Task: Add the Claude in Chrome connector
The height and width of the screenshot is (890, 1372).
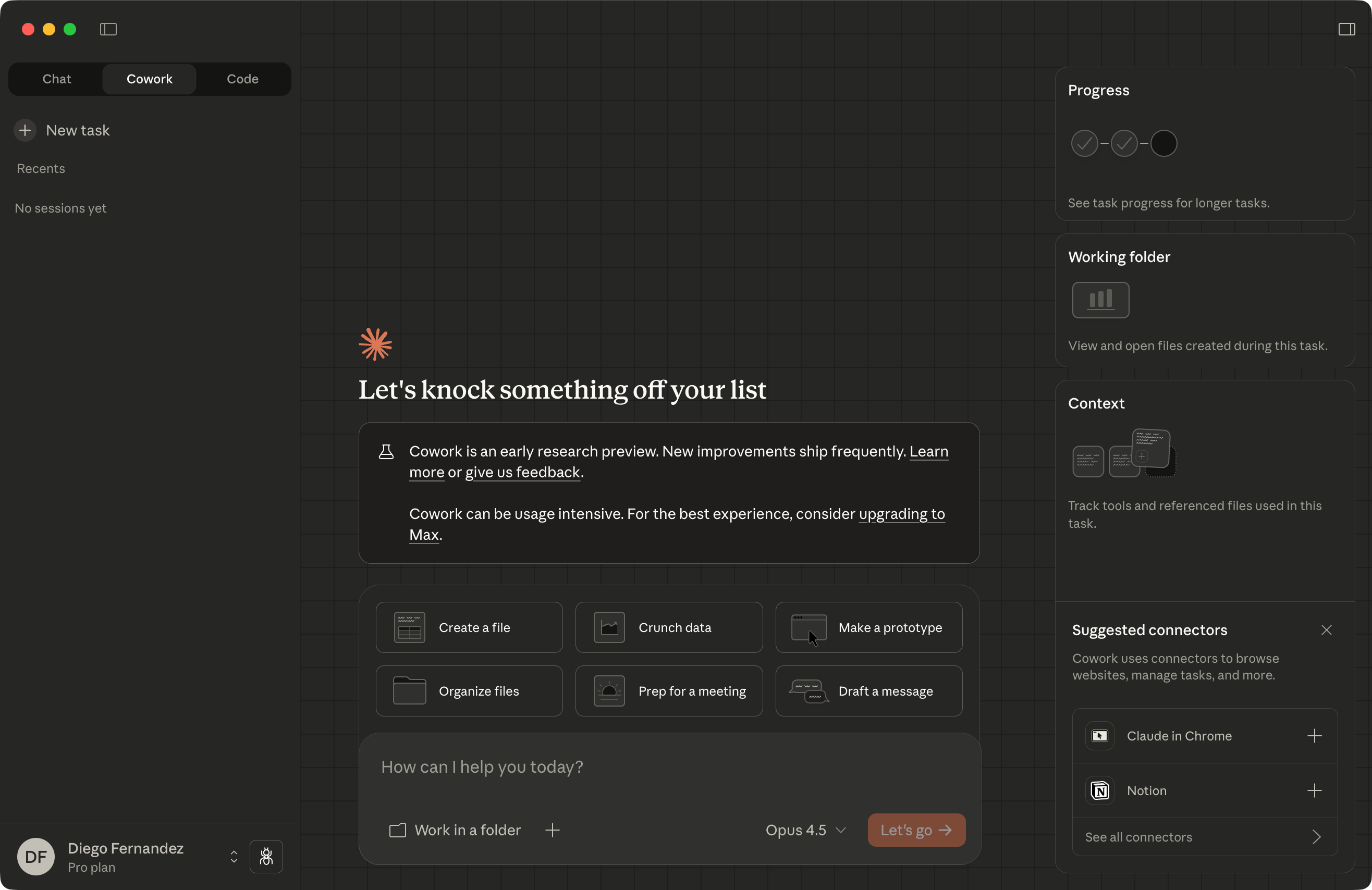Action: (x=1314, y=736)
